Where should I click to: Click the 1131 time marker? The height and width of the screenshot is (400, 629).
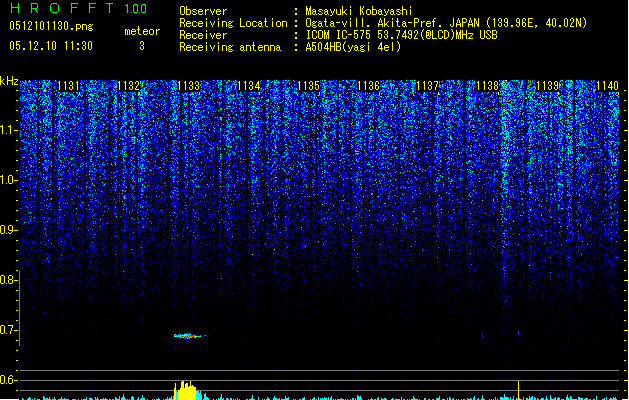[69, 86]
